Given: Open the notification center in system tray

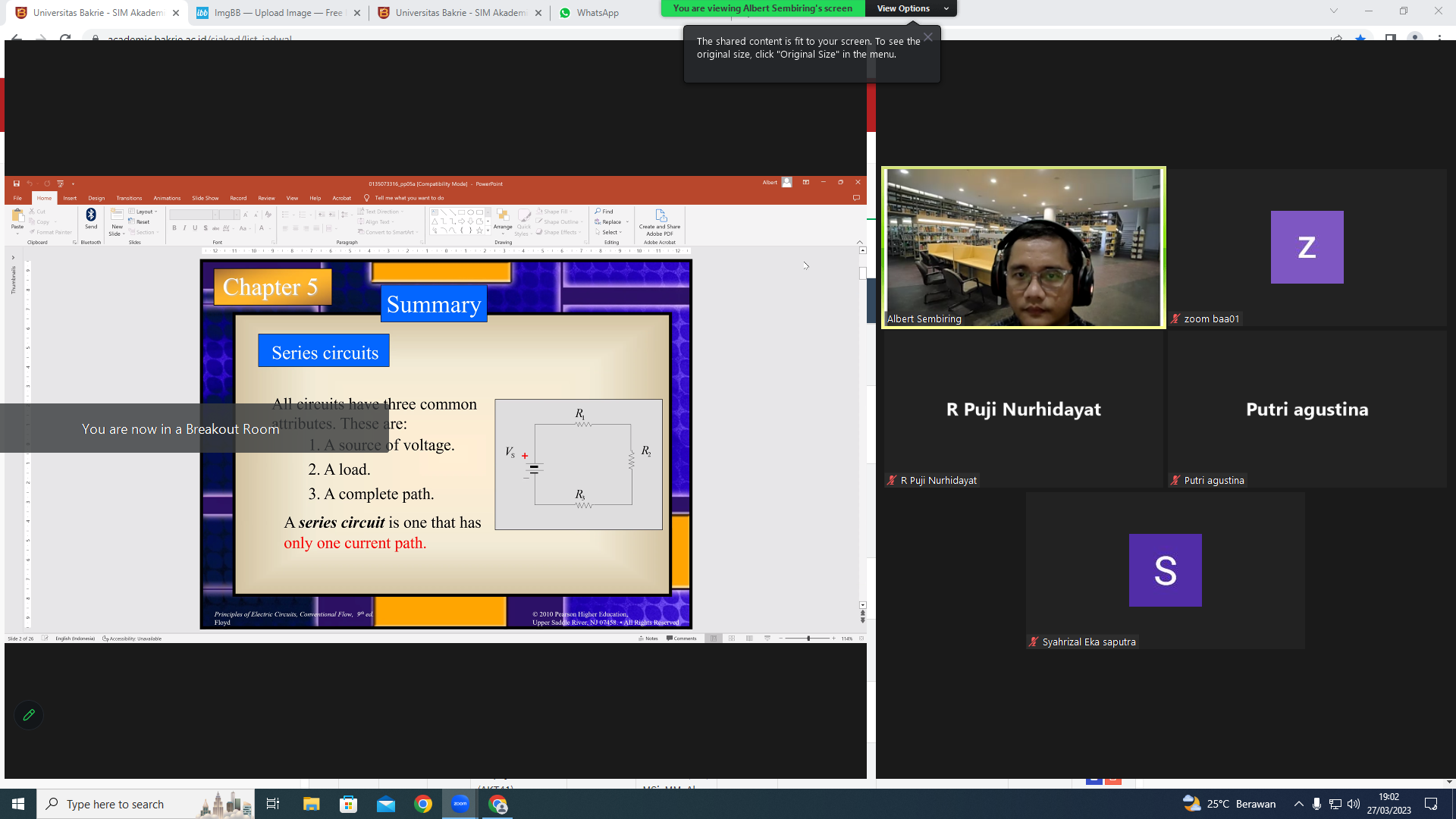Looking at the screenshot, I should click(x=1431, y=804).
